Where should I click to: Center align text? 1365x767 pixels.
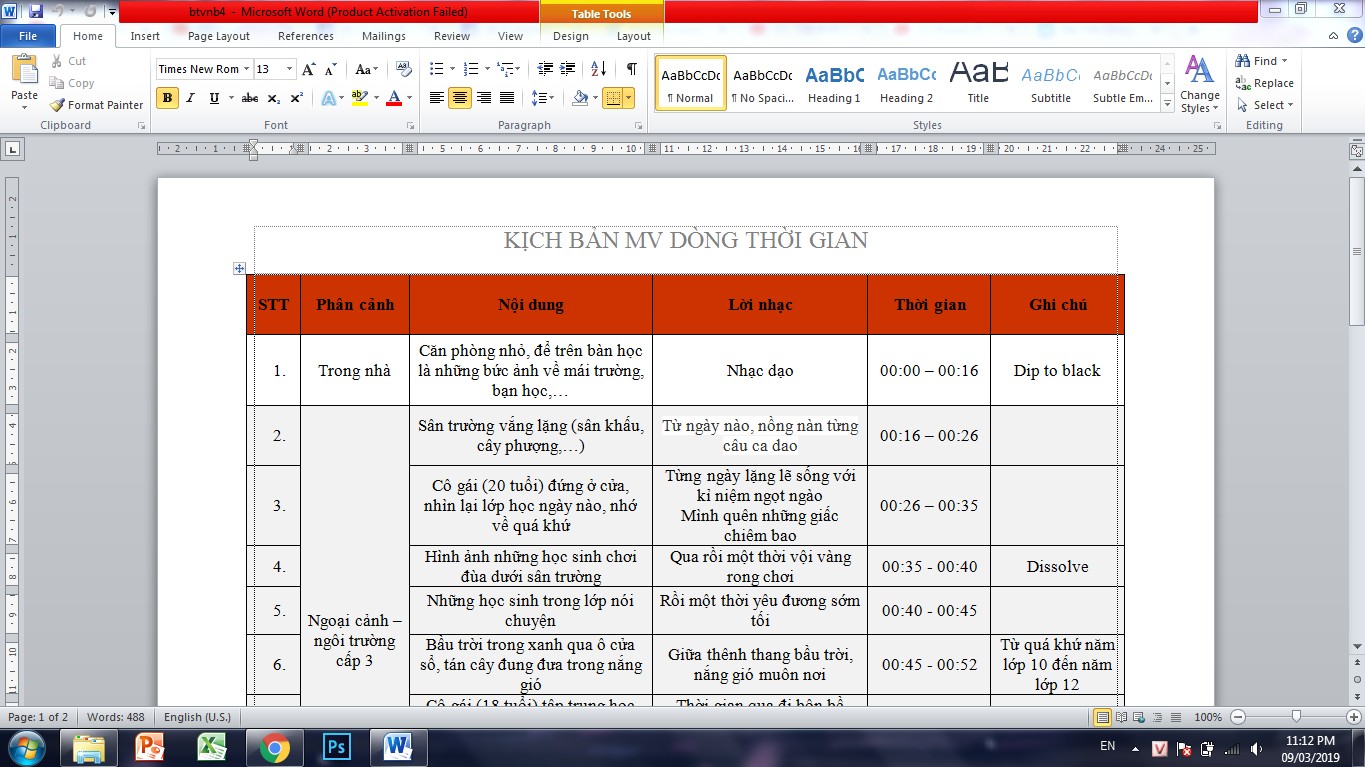click(460, 98)
